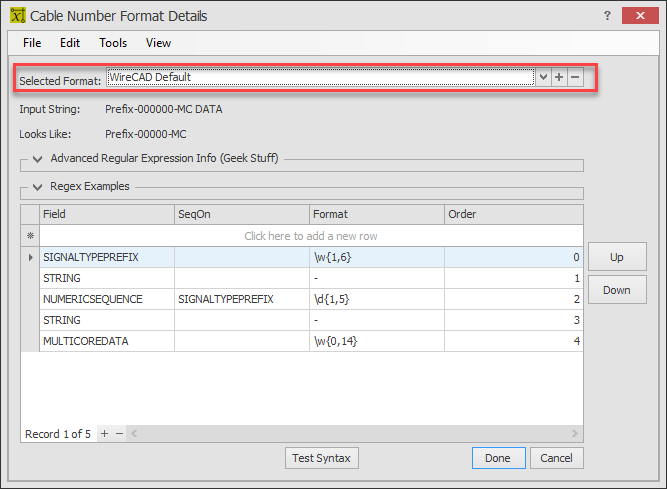
Task: Click the Selected Format text field
Action: click(x=320, y=77)
